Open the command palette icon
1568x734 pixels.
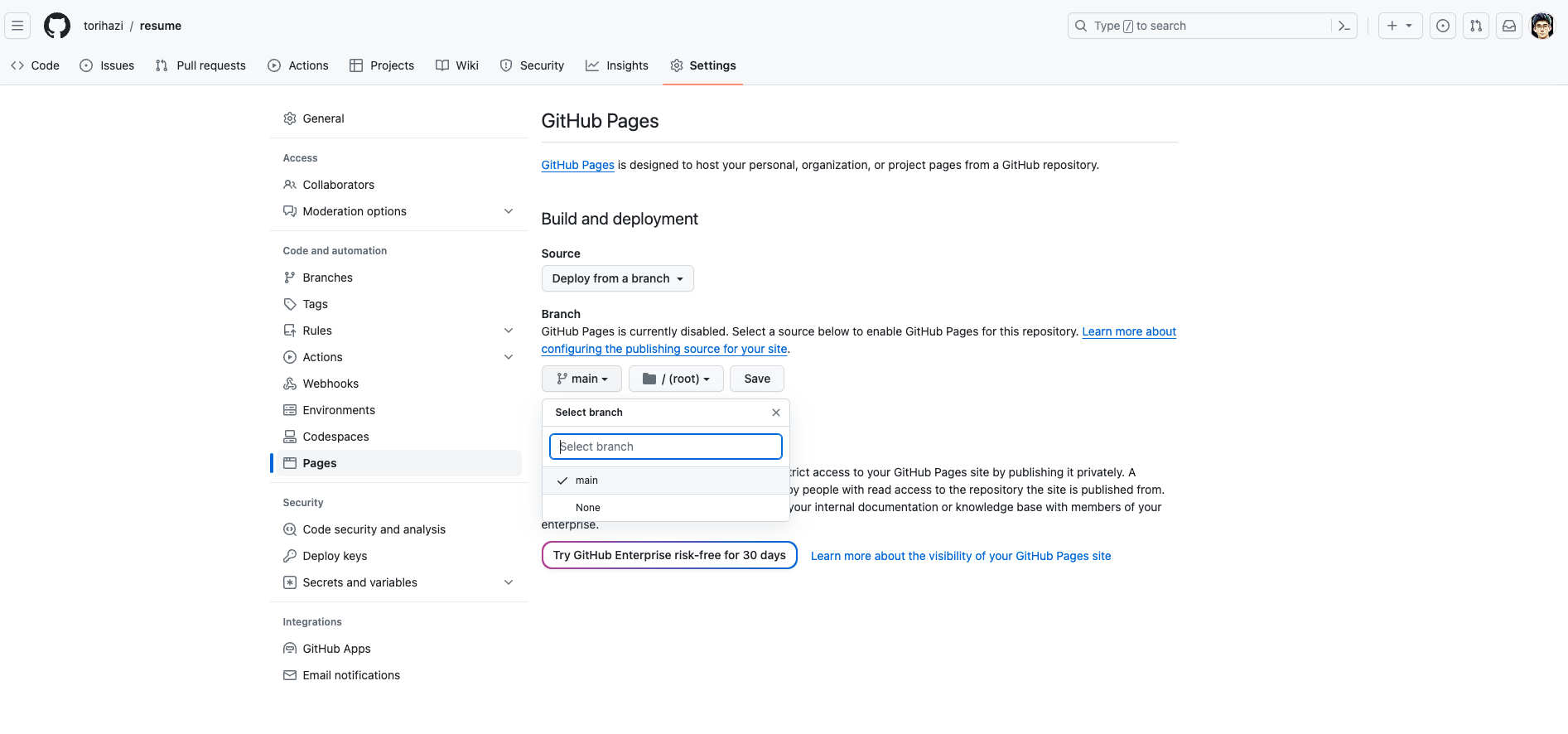pyautogui.click(x=1344, y=26)
